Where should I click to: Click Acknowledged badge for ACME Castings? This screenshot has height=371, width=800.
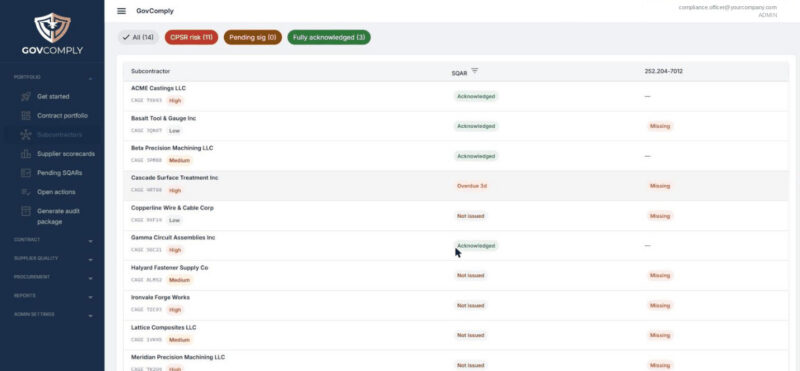pyautogui.click(x=476, y=96)
